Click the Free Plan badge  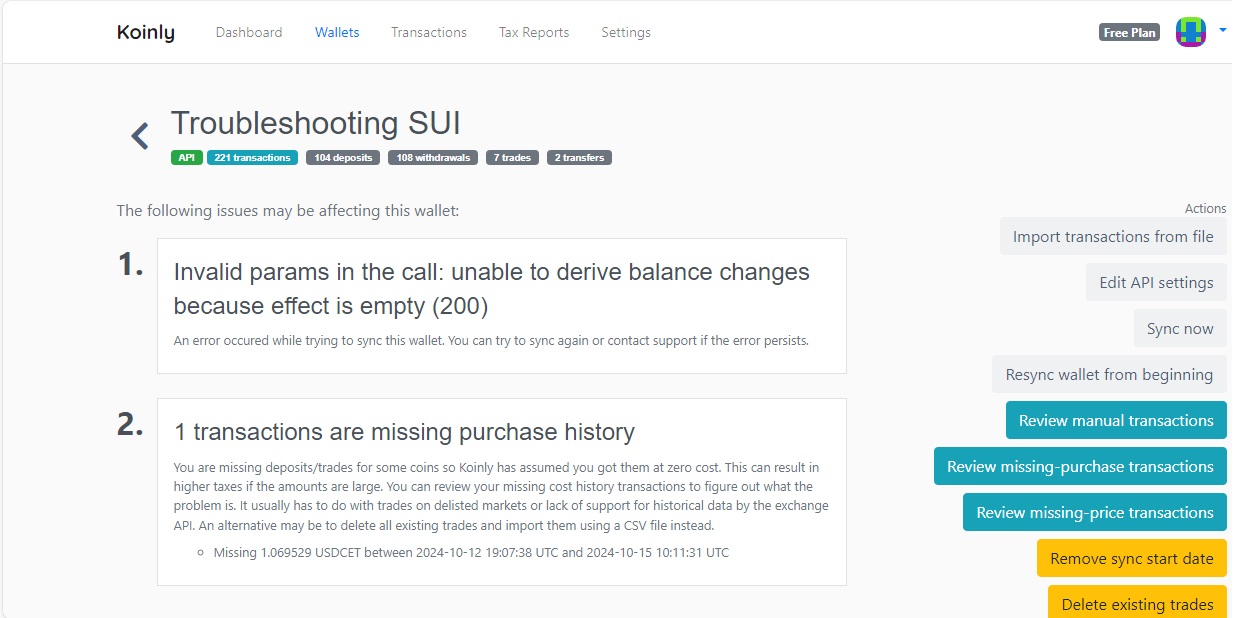coord(1129,33)
